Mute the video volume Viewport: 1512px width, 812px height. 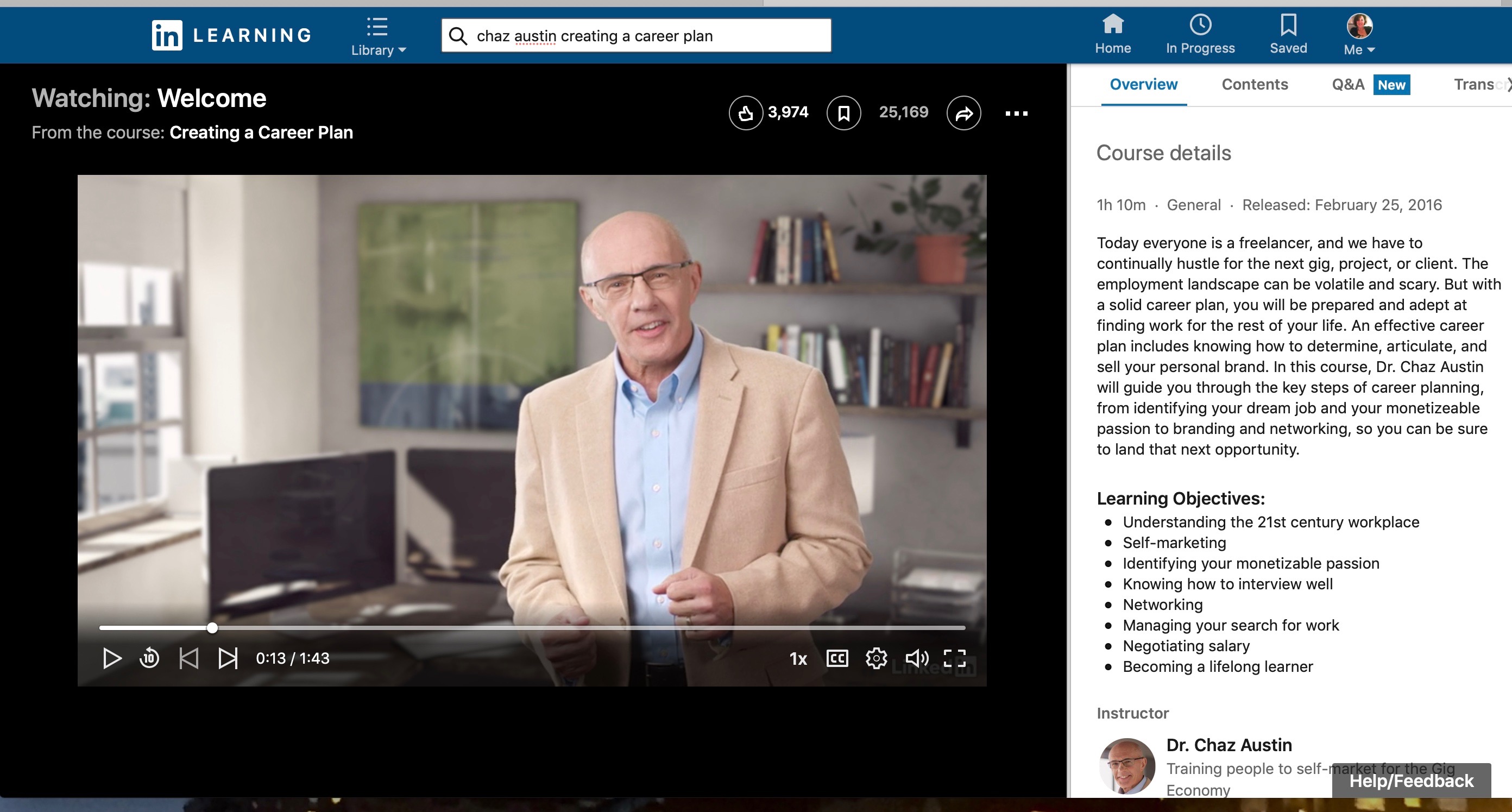[916, 658]
